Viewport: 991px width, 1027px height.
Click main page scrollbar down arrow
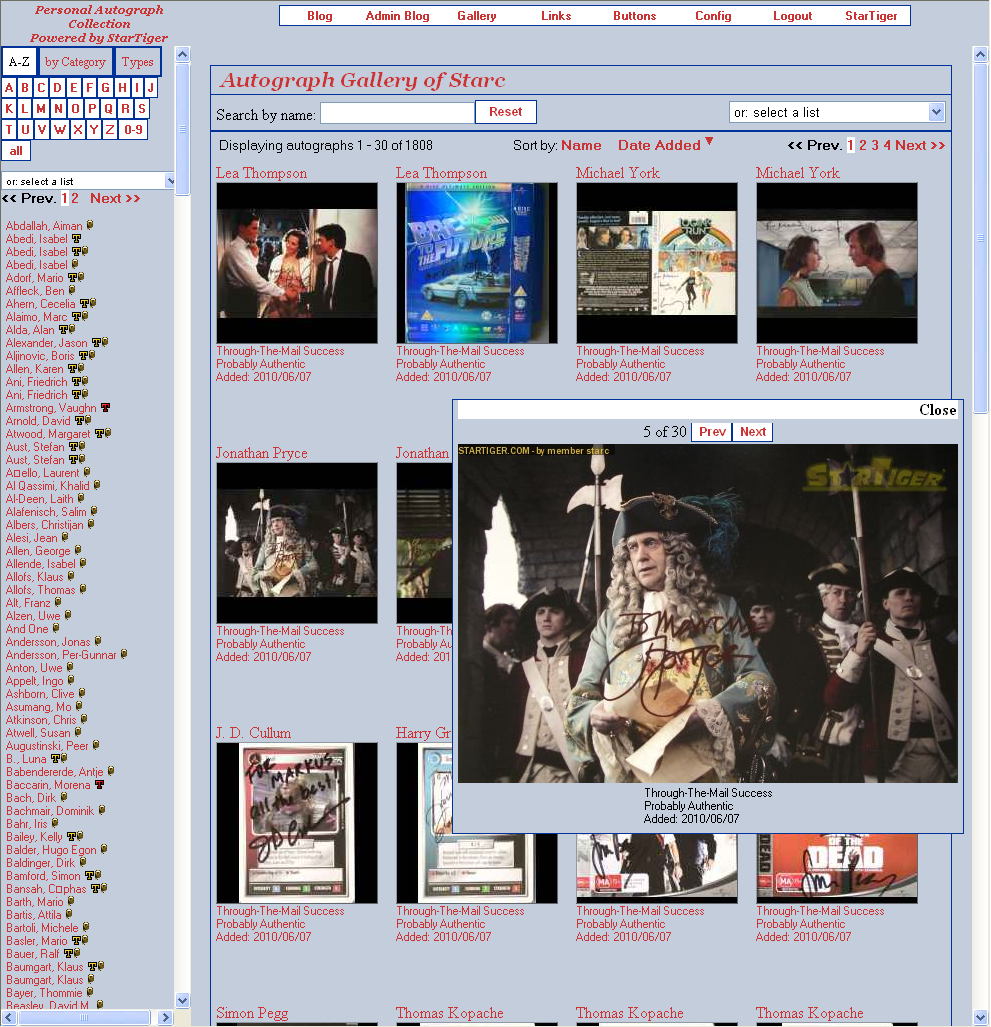tap(981, 1017)
